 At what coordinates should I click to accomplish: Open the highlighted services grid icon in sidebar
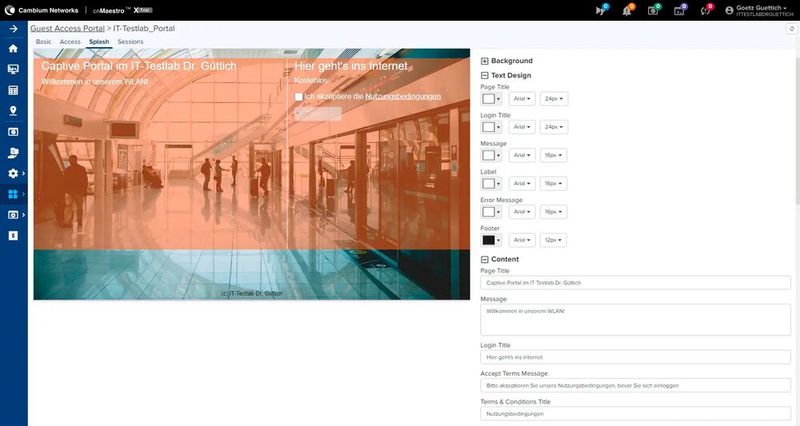coord(13,194)
